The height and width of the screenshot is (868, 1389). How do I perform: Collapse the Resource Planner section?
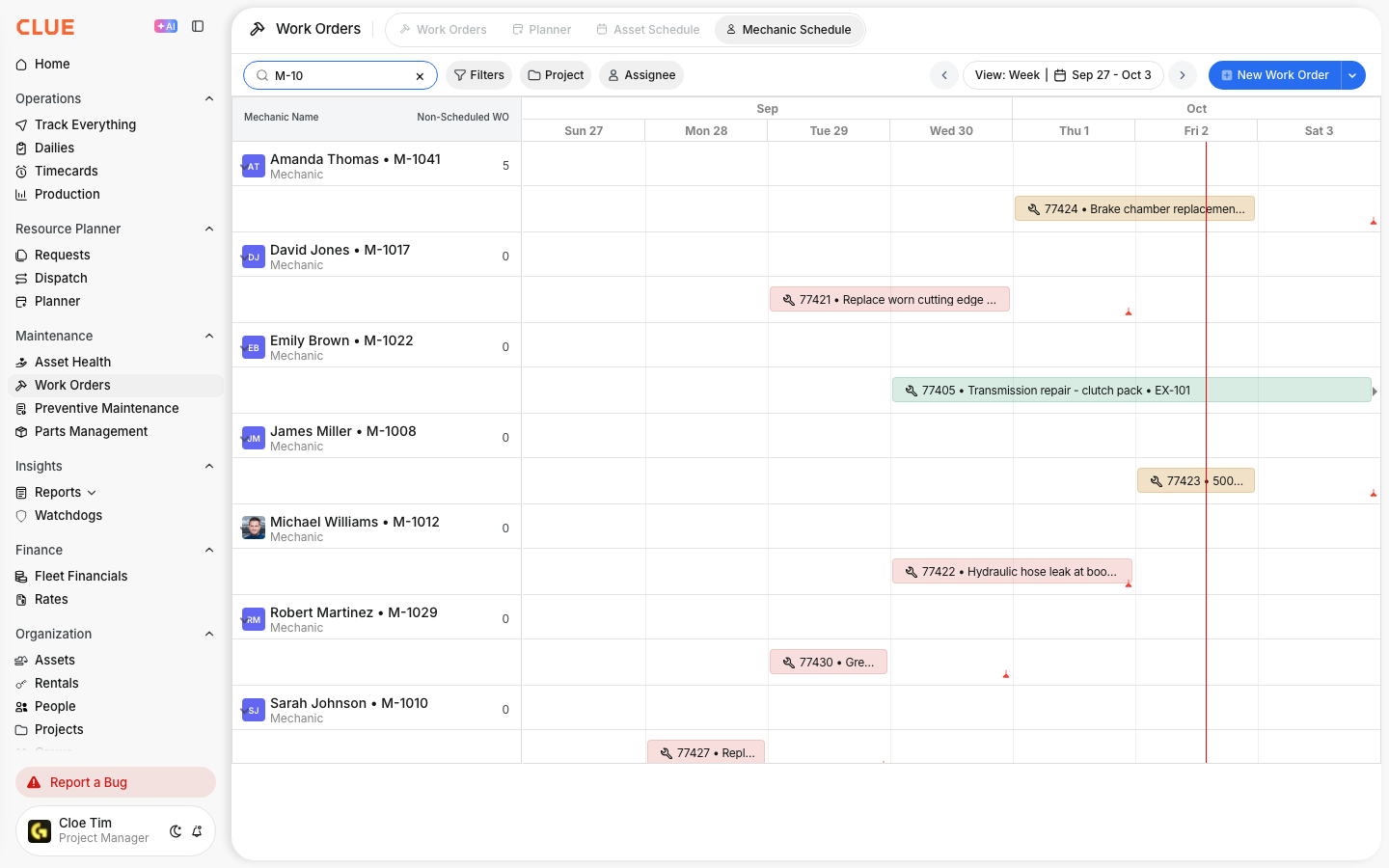click(209, 229)
